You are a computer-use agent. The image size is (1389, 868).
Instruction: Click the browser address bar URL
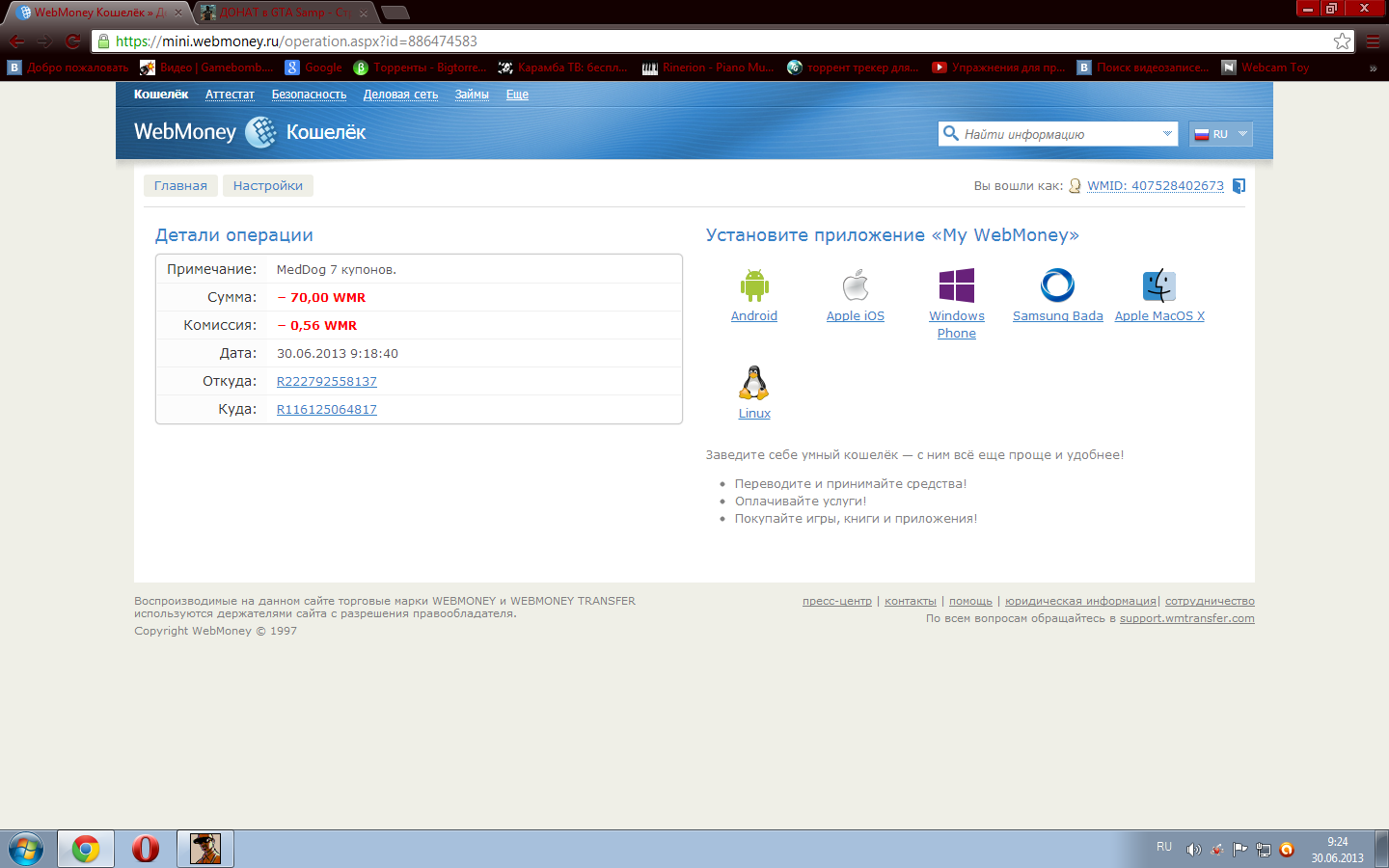(x=296, y=41)
